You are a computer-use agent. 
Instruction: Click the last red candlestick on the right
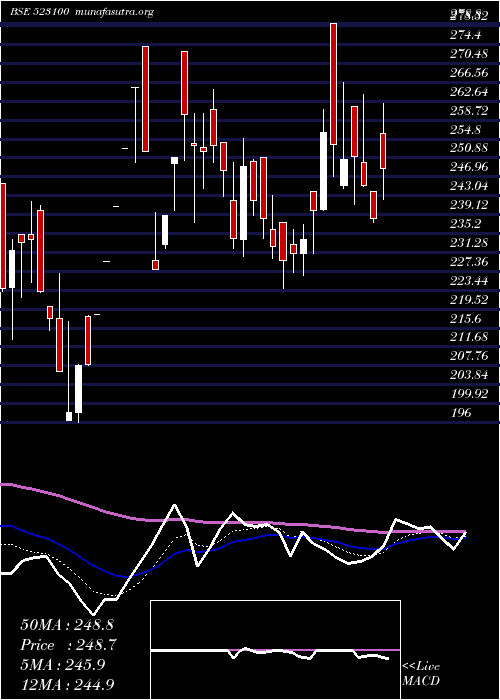click(383, 151)
